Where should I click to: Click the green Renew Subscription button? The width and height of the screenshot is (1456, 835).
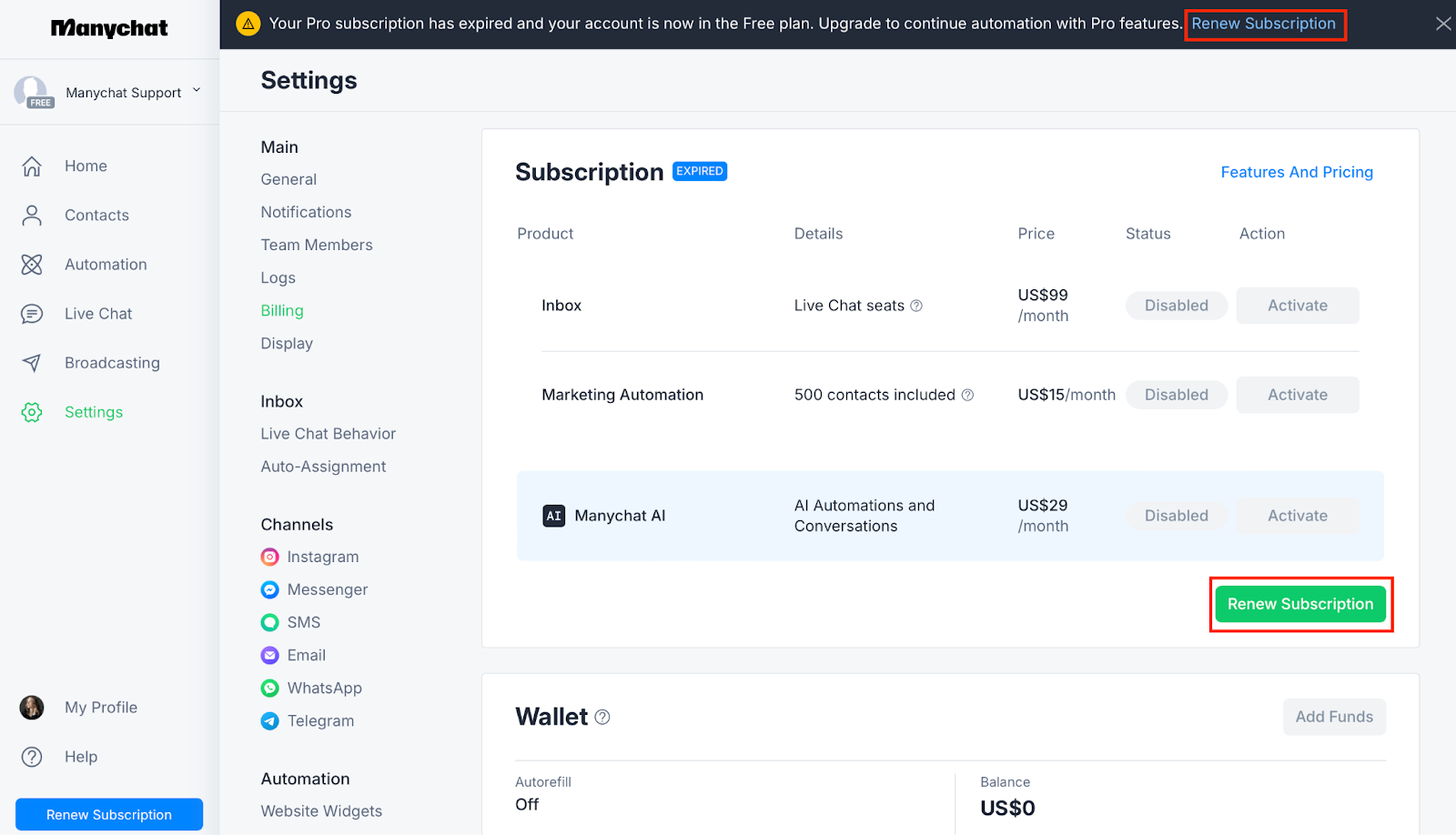click(1299, 604)
